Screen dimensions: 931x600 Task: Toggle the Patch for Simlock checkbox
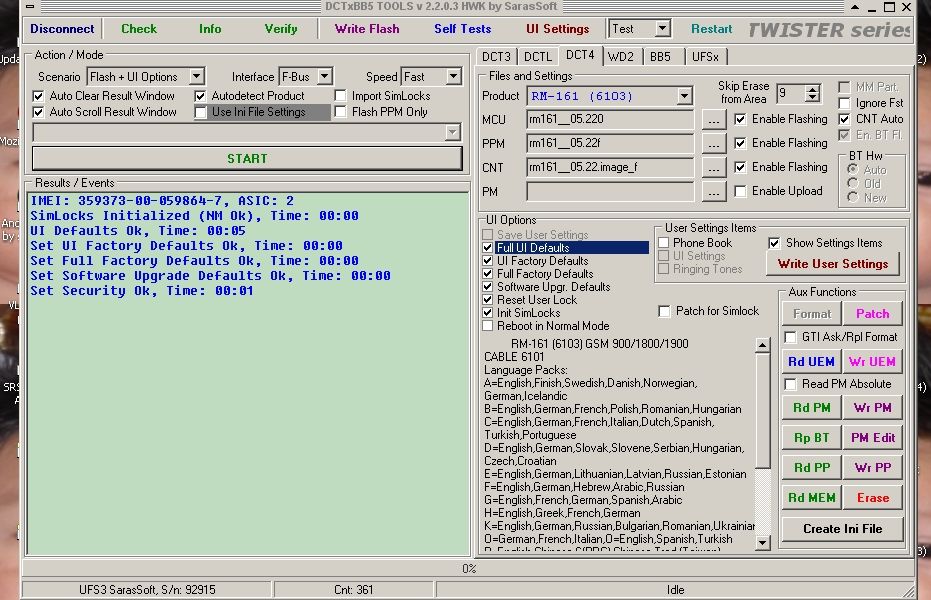click(664, 312)
